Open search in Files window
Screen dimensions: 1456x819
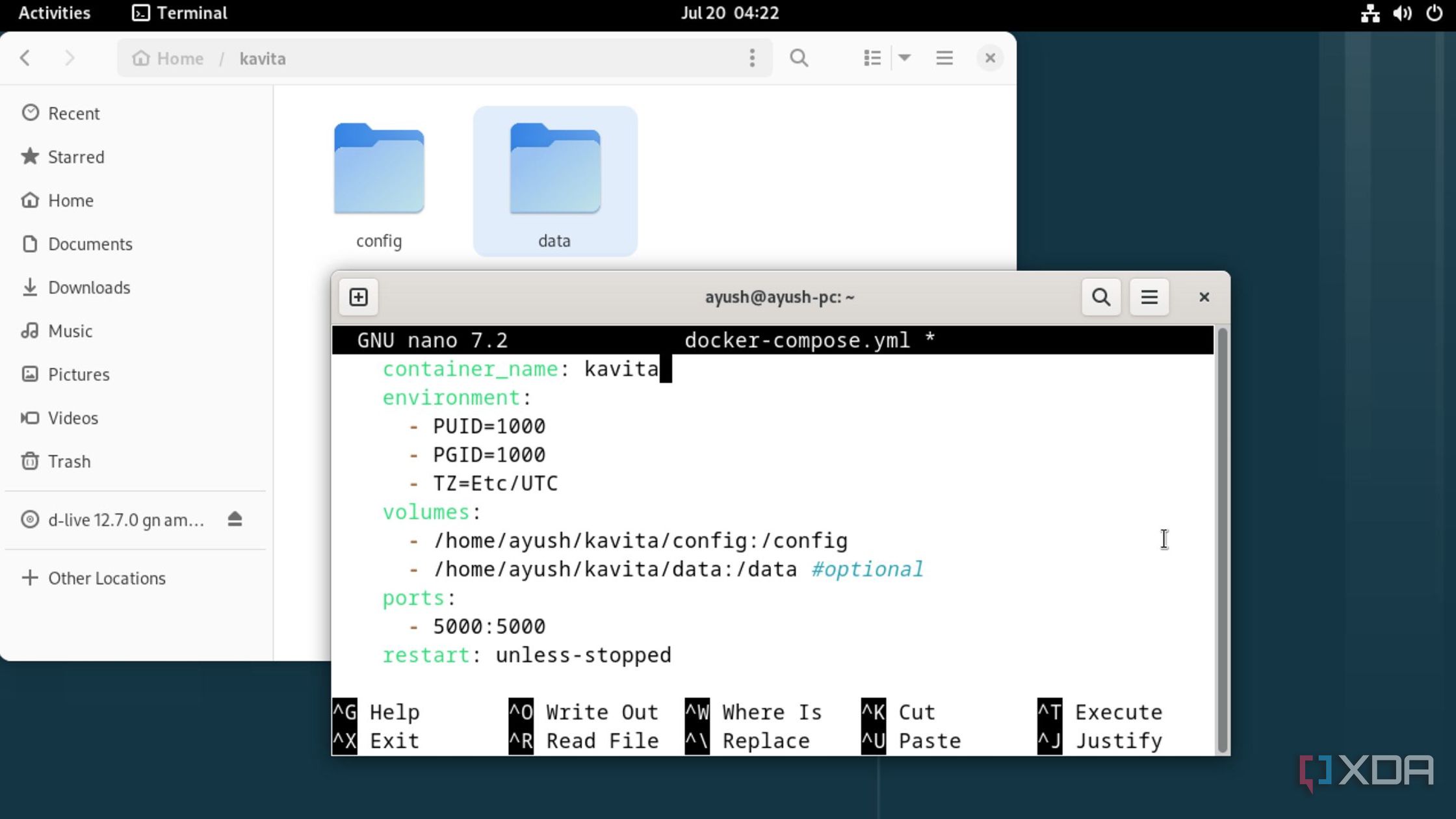click(799, 58)
